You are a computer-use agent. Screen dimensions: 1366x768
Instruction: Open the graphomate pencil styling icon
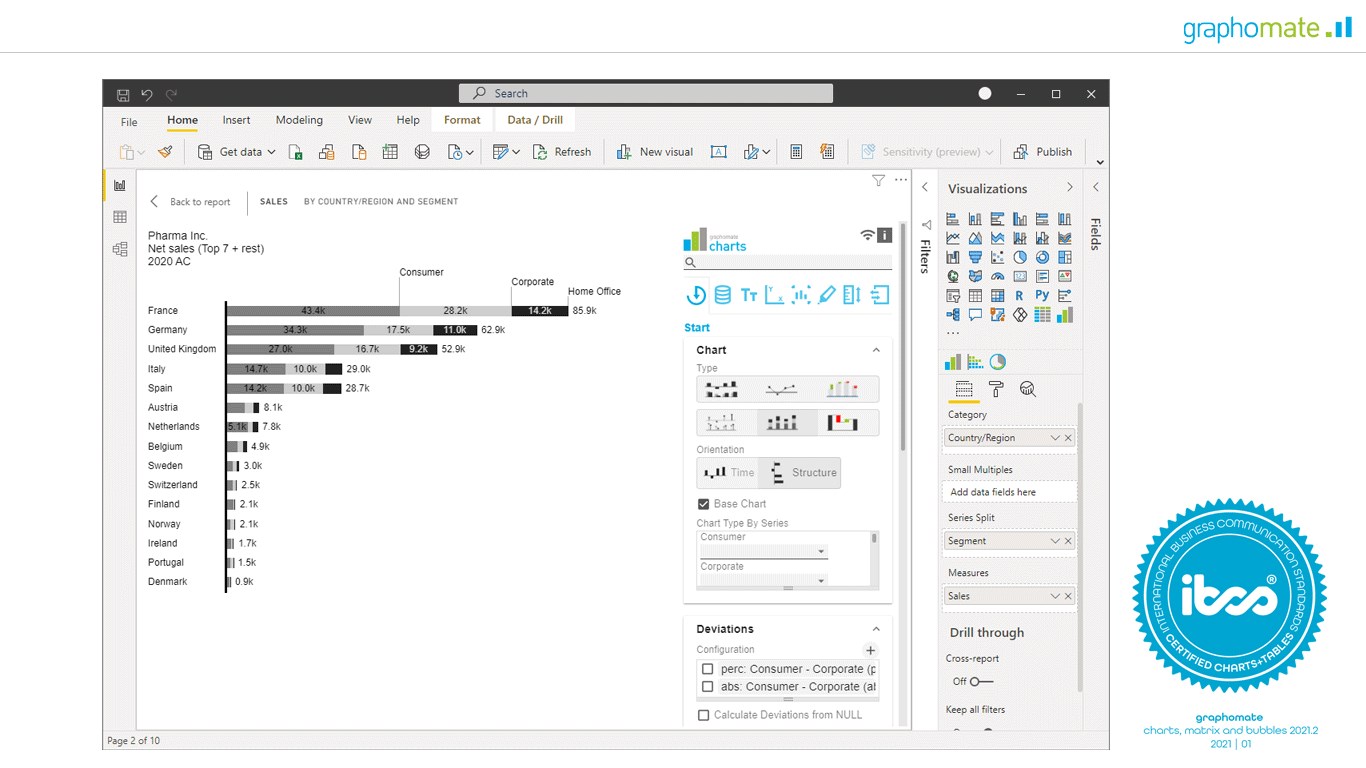pos(827,295)
